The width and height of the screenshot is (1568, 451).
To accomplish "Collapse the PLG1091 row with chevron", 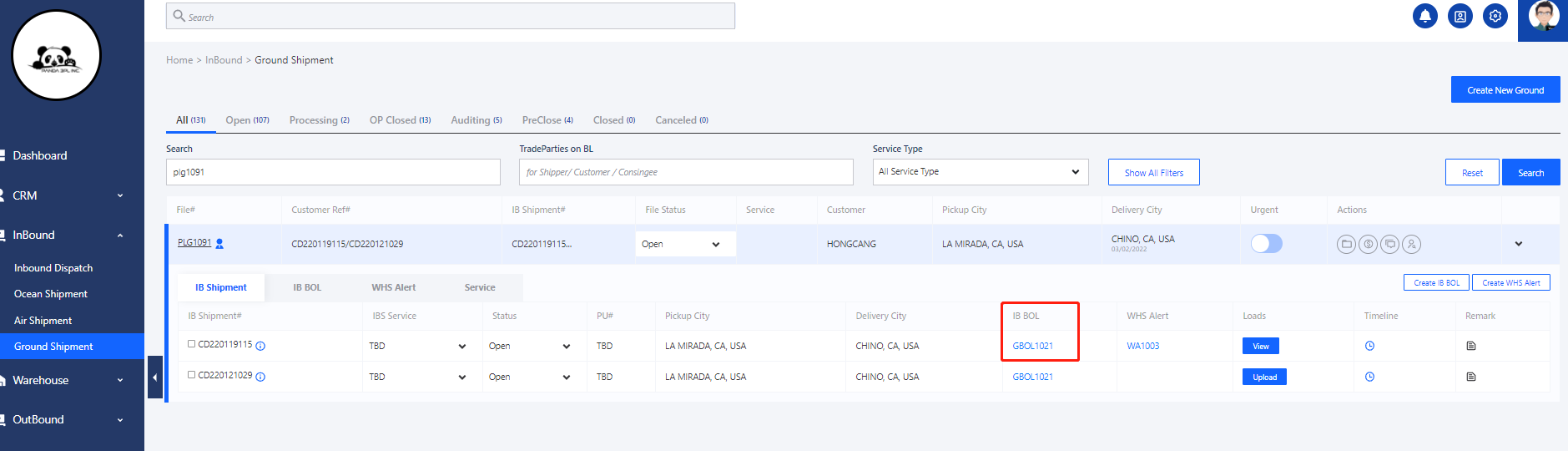I will tap(1518, 244).
